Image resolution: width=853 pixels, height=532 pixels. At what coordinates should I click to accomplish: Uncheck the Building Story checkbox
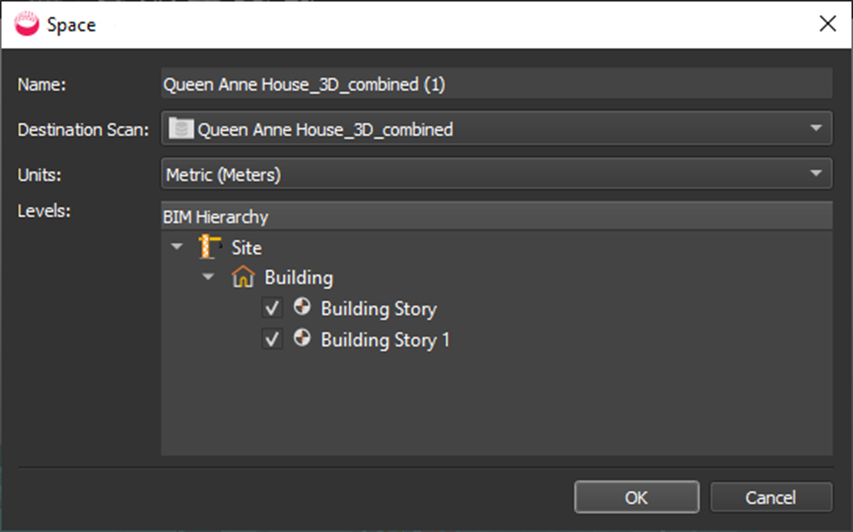pos(272,309)
